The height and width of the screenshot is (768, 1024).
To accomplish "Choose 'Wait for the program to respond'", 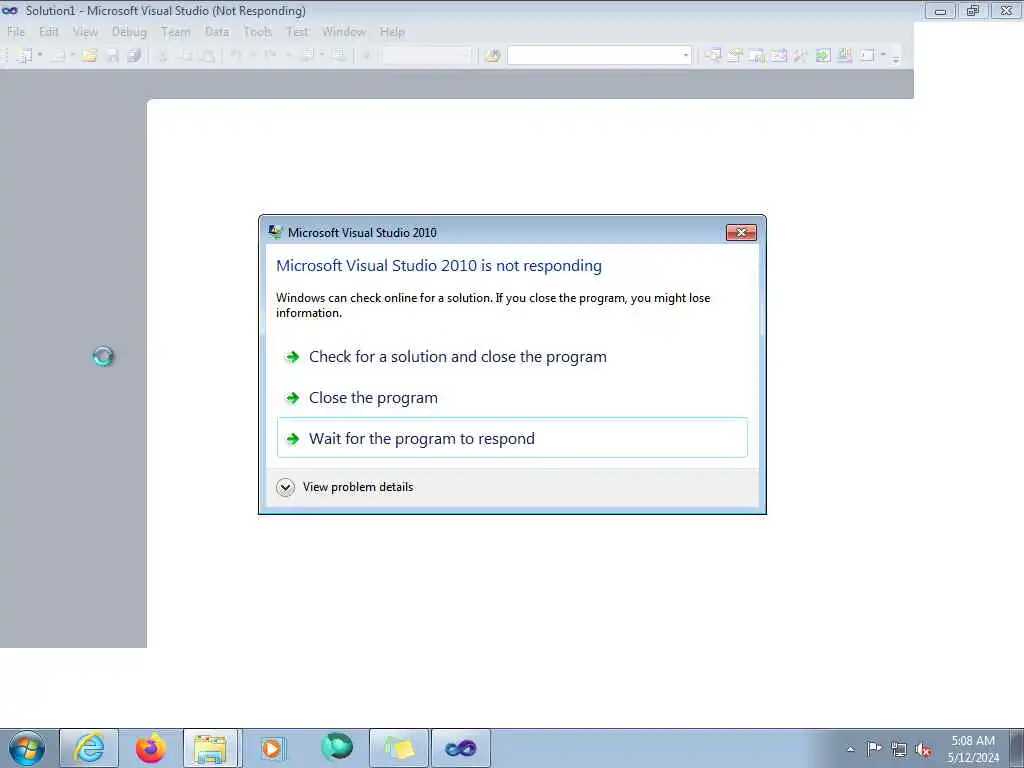I will point(512,438).
